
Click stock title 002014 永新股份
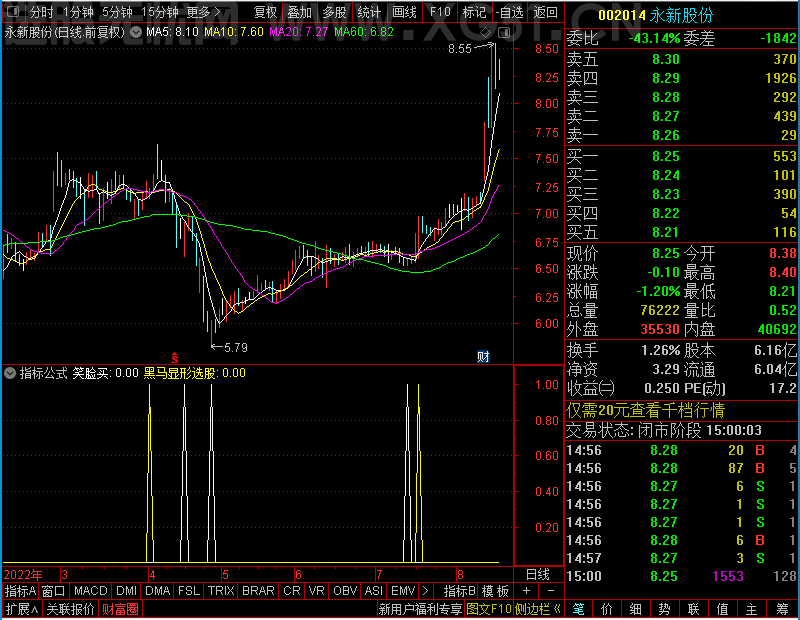[x=656, y=15]
